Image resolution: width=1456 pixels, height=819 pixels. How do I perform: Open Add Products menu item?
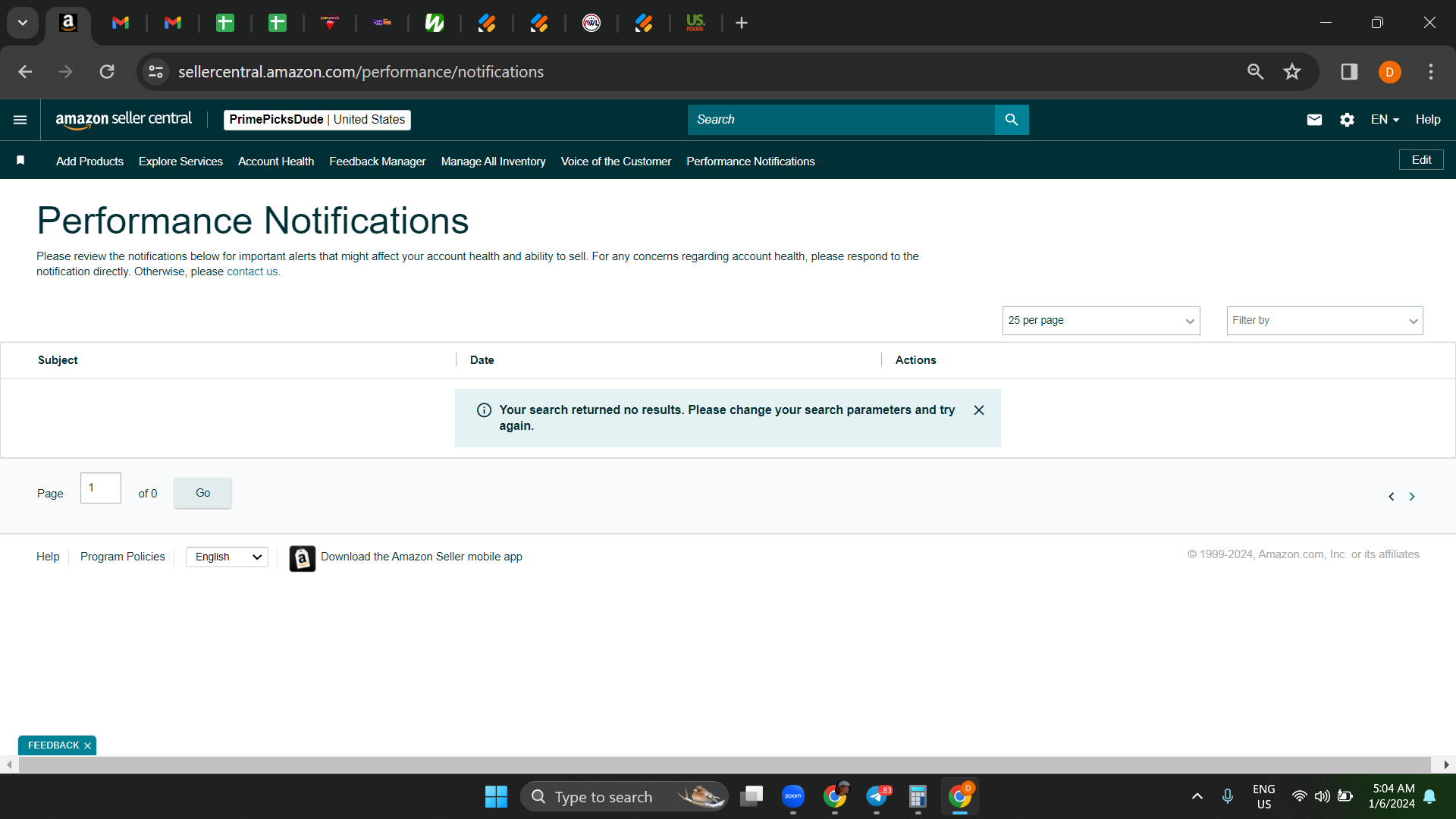89,162
